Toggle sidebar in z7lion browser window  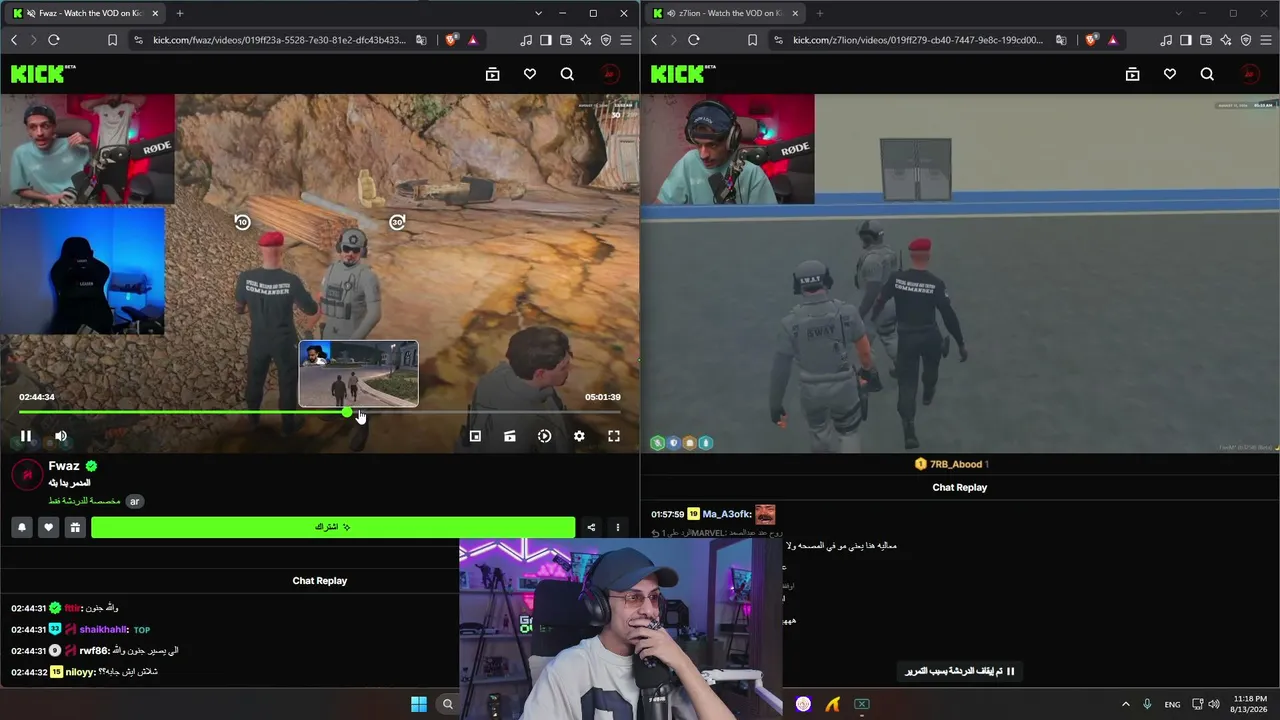(1186, 40)
